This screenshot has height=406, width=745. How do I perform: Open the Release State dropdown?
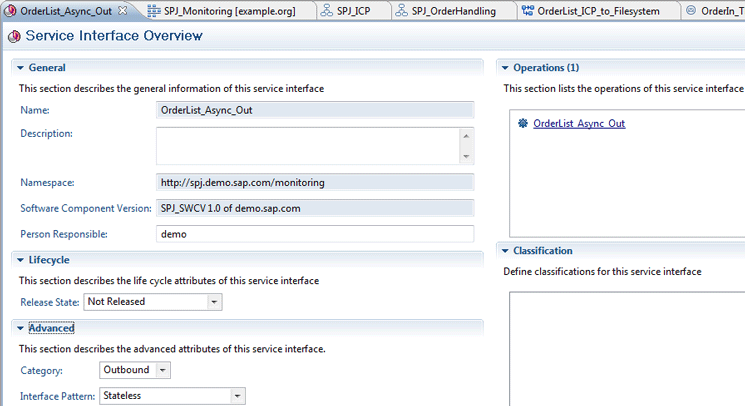pos(214,302)
